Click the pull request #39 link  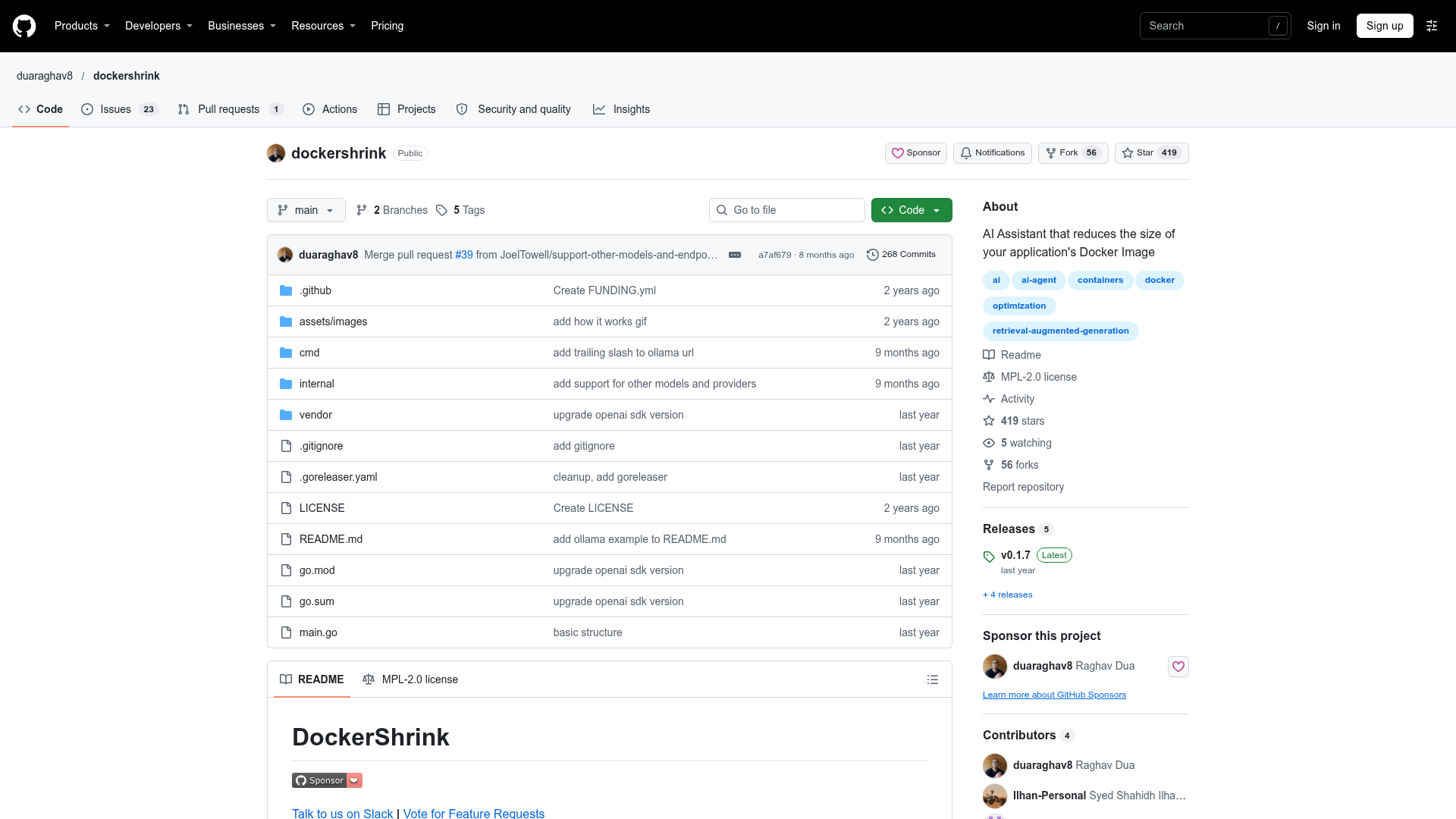point(464,255)
